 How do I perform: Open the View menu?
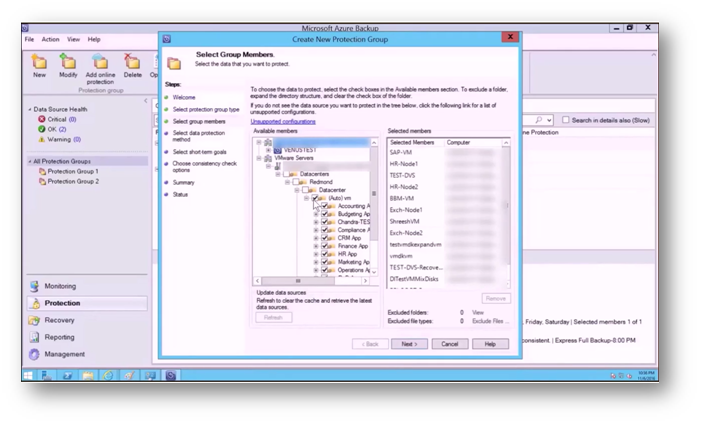(73, 39)
